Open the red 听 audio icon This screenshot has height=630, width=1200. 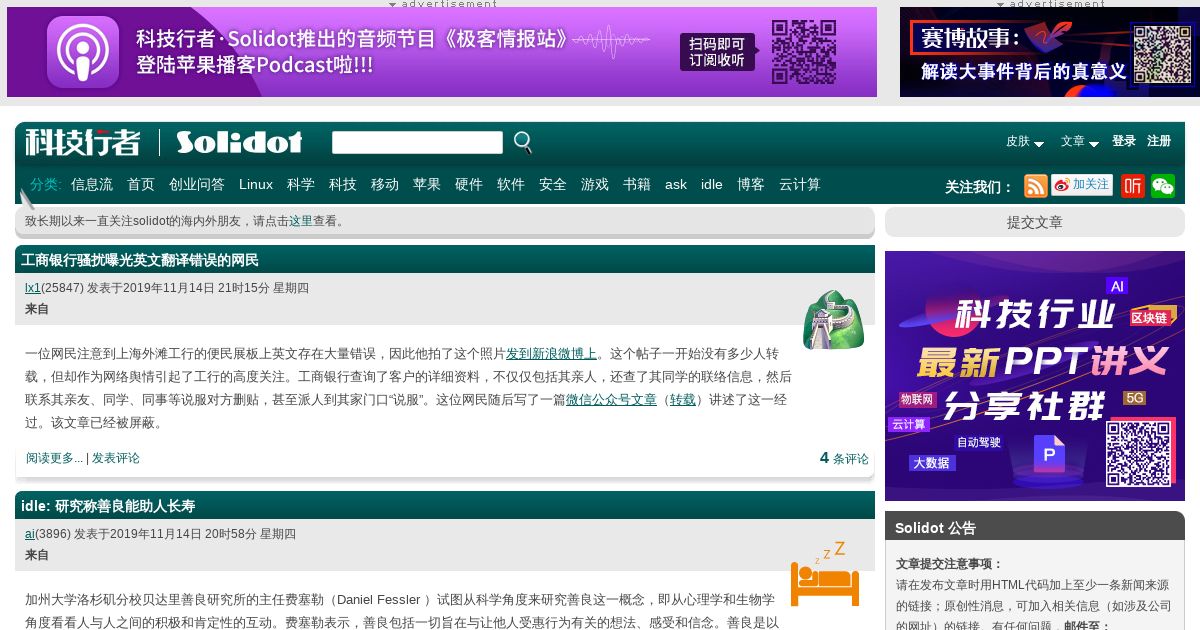point(1133,186)
